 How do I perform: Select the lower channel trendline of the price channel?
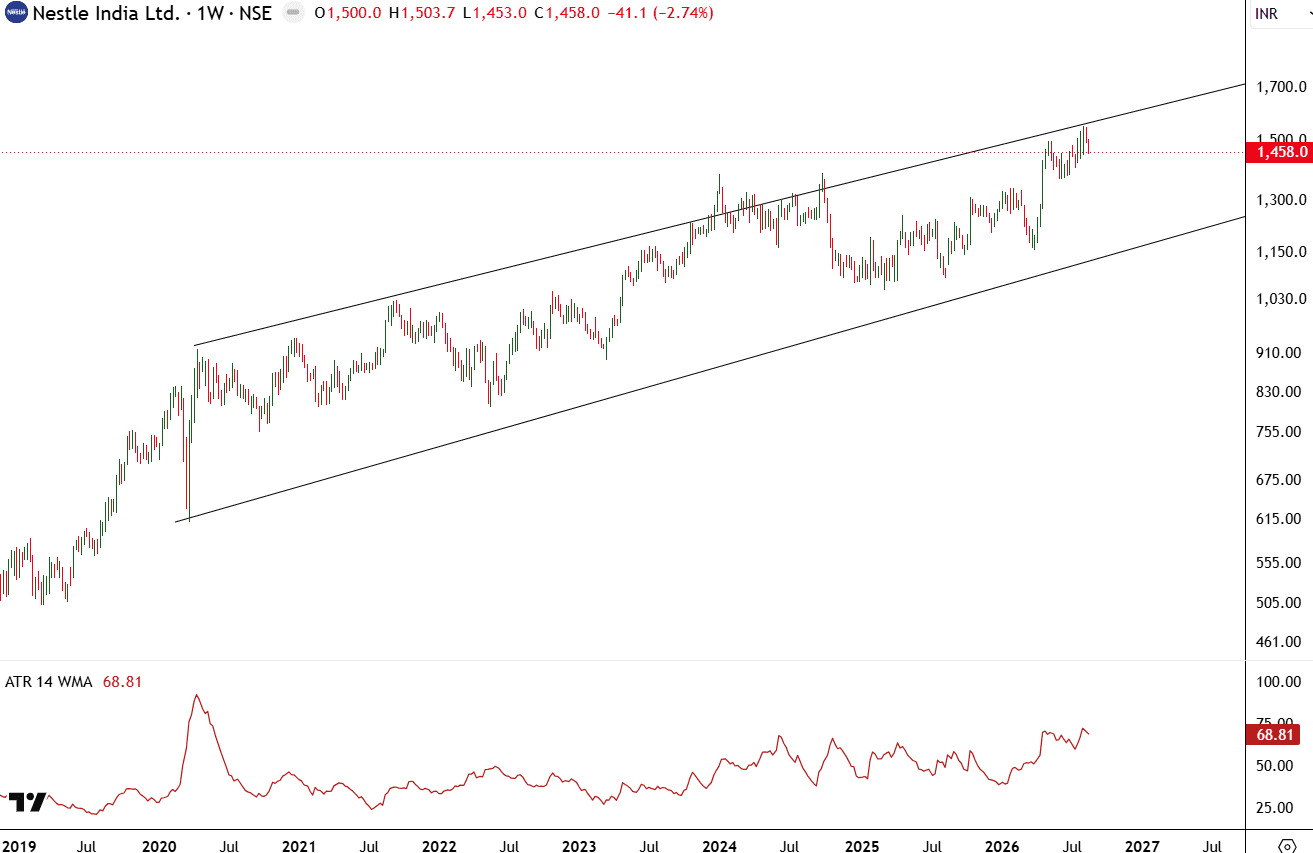[x=710, y=369]
